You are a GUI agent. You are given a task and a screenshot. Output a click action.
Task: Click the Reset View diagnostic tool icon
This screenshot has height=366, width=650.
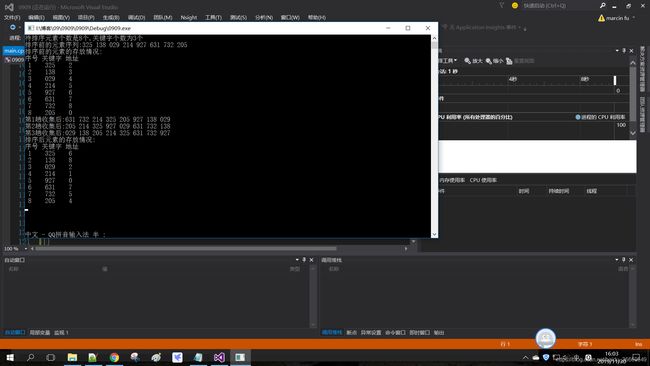509,61
